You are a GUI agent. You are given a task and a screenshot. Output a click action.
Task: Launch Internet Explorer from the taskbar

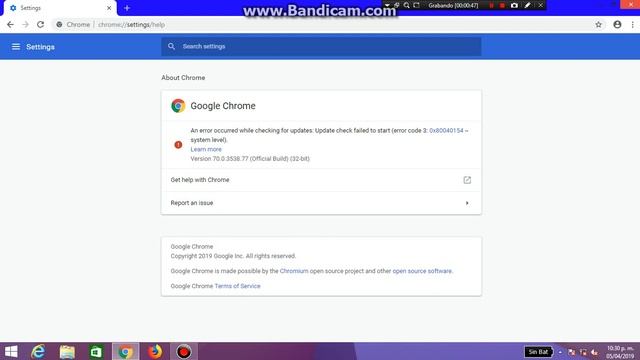pyautogui.click(x=38, y=351)
